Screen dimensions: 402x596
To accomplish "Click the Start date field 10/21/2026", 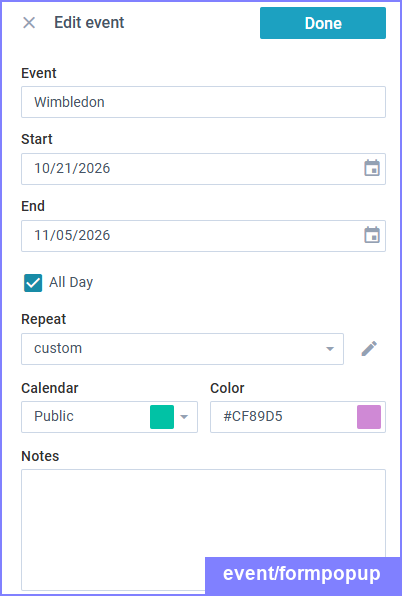I will (x=203, y=169).
